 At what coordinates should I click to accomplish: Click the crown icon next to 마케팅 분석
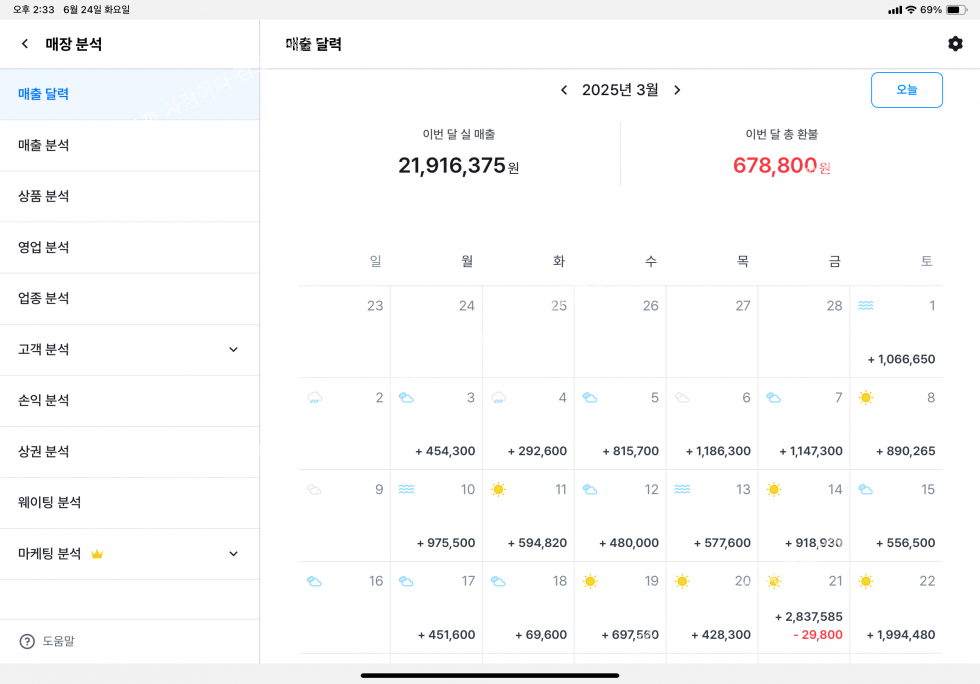click(97, 554)
